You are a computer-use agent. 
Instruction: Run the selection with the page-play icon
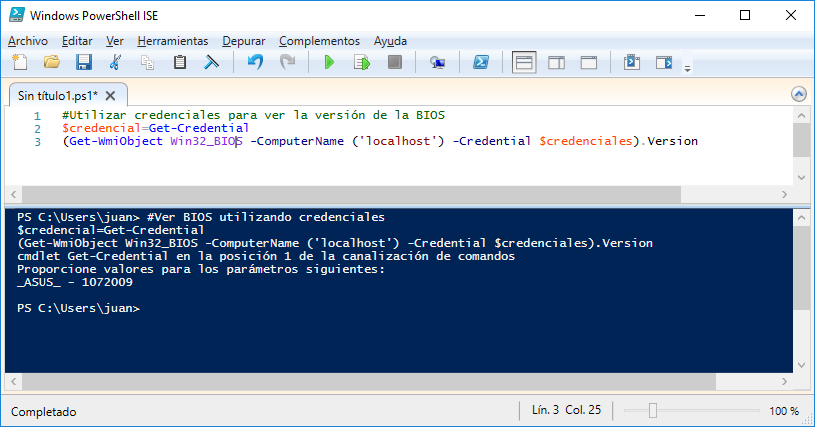pyautogui.click(x=362, y=62)
